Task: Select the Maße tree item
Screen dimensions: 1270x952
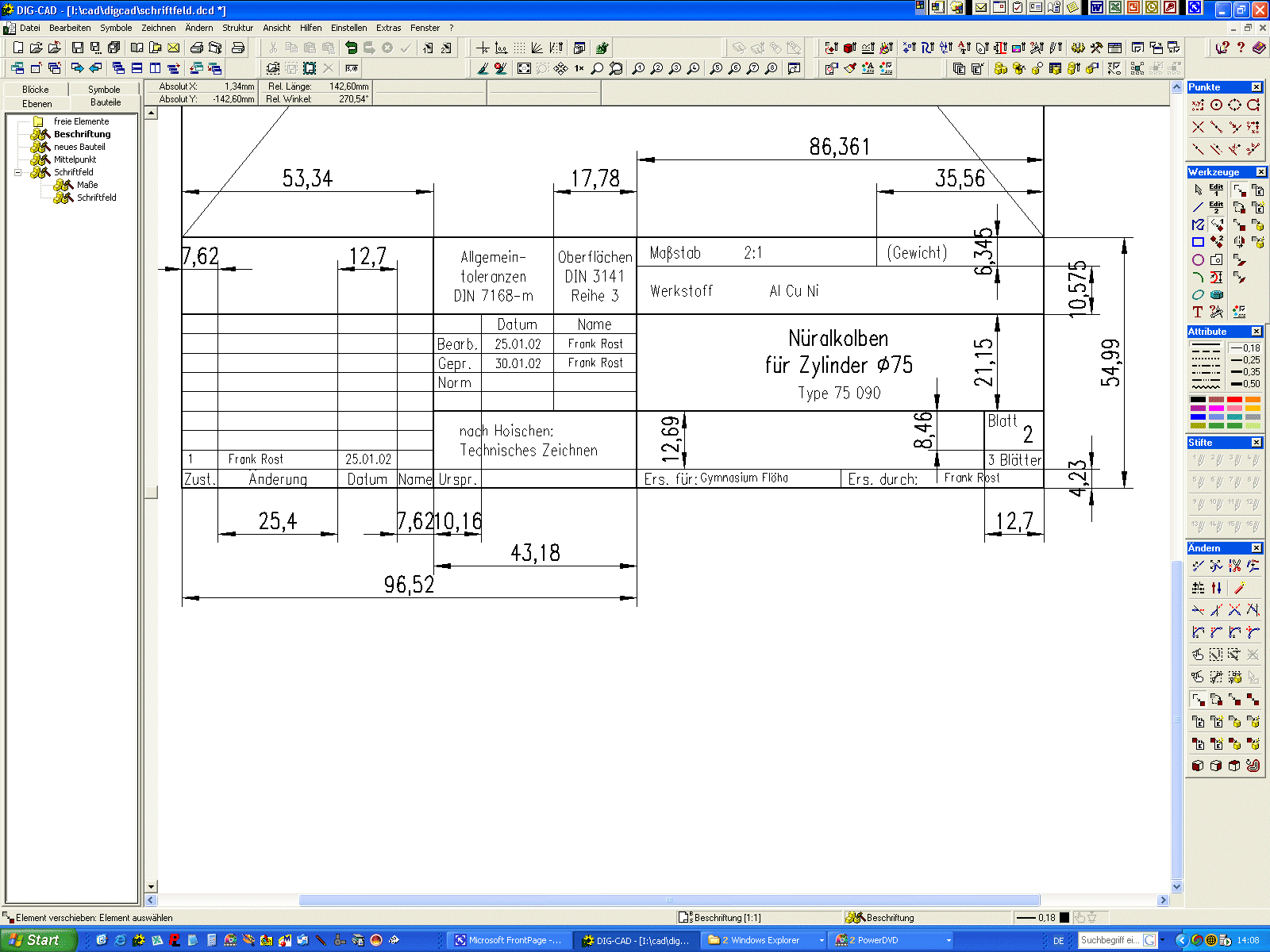Action: [x=87, y=185]
